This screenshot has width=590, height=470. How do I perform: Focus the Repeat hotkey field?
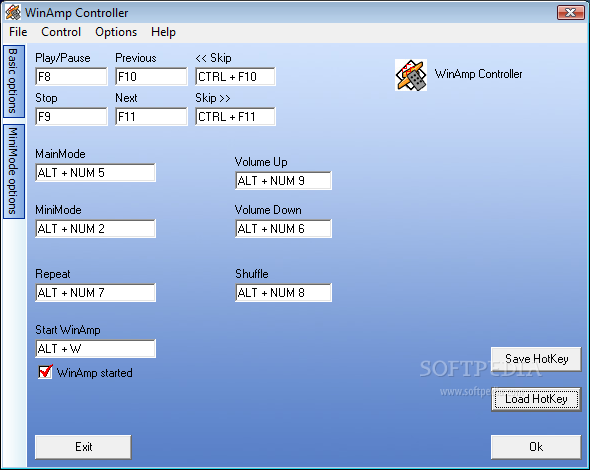pyautogui.click(x=95, y=293)
